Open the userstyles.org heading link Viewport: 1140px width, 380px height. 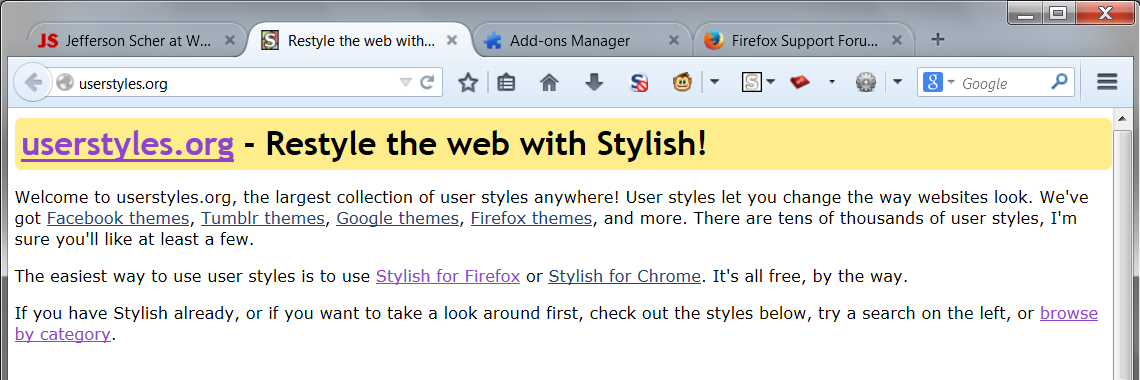[x=127, y=145]
